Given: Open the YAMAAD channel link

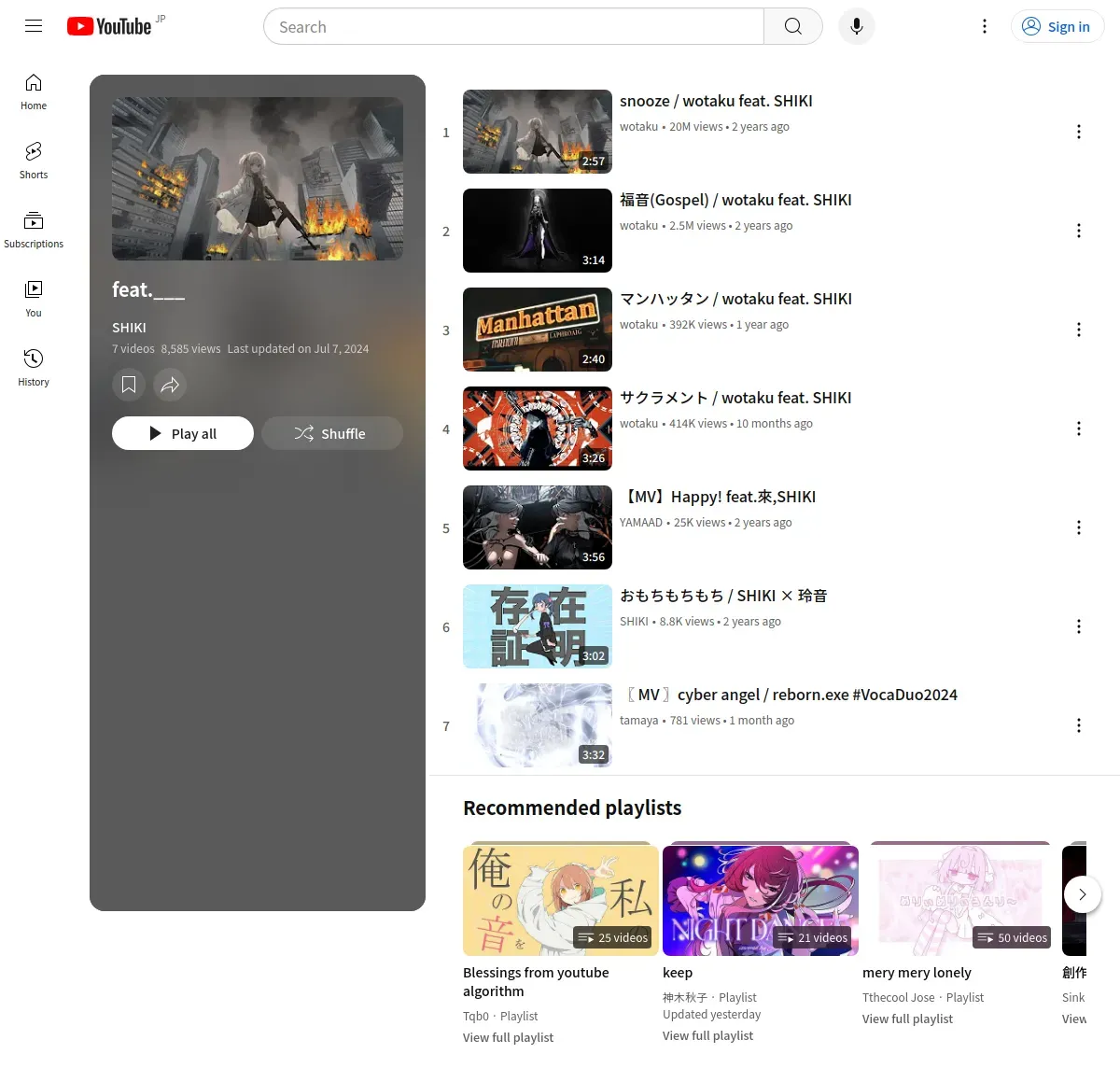Looking at the screenshot, I should point(641,523).
